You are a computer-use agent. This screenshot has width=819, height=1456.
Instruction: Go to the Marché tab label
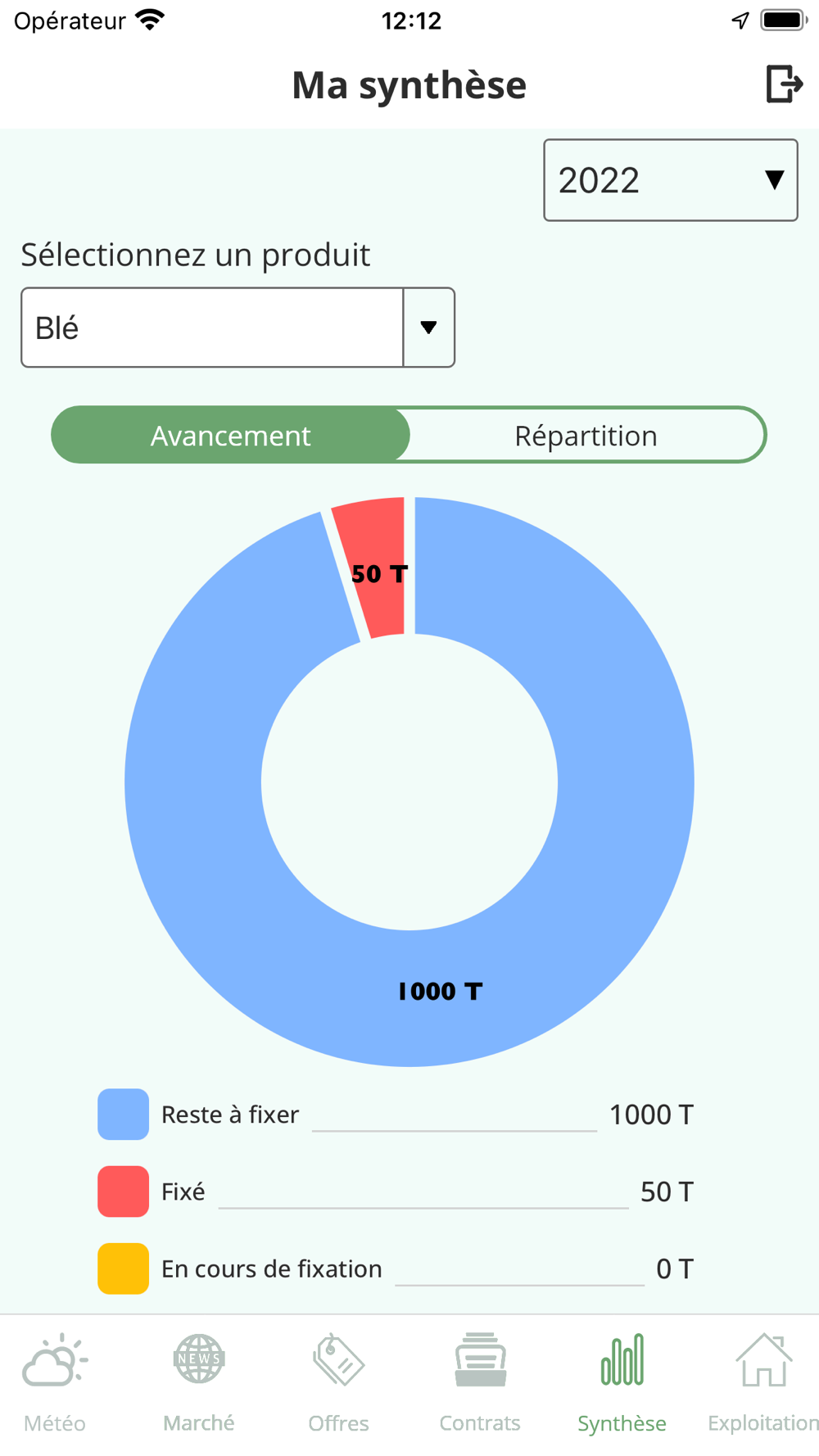click(199, 1423)
